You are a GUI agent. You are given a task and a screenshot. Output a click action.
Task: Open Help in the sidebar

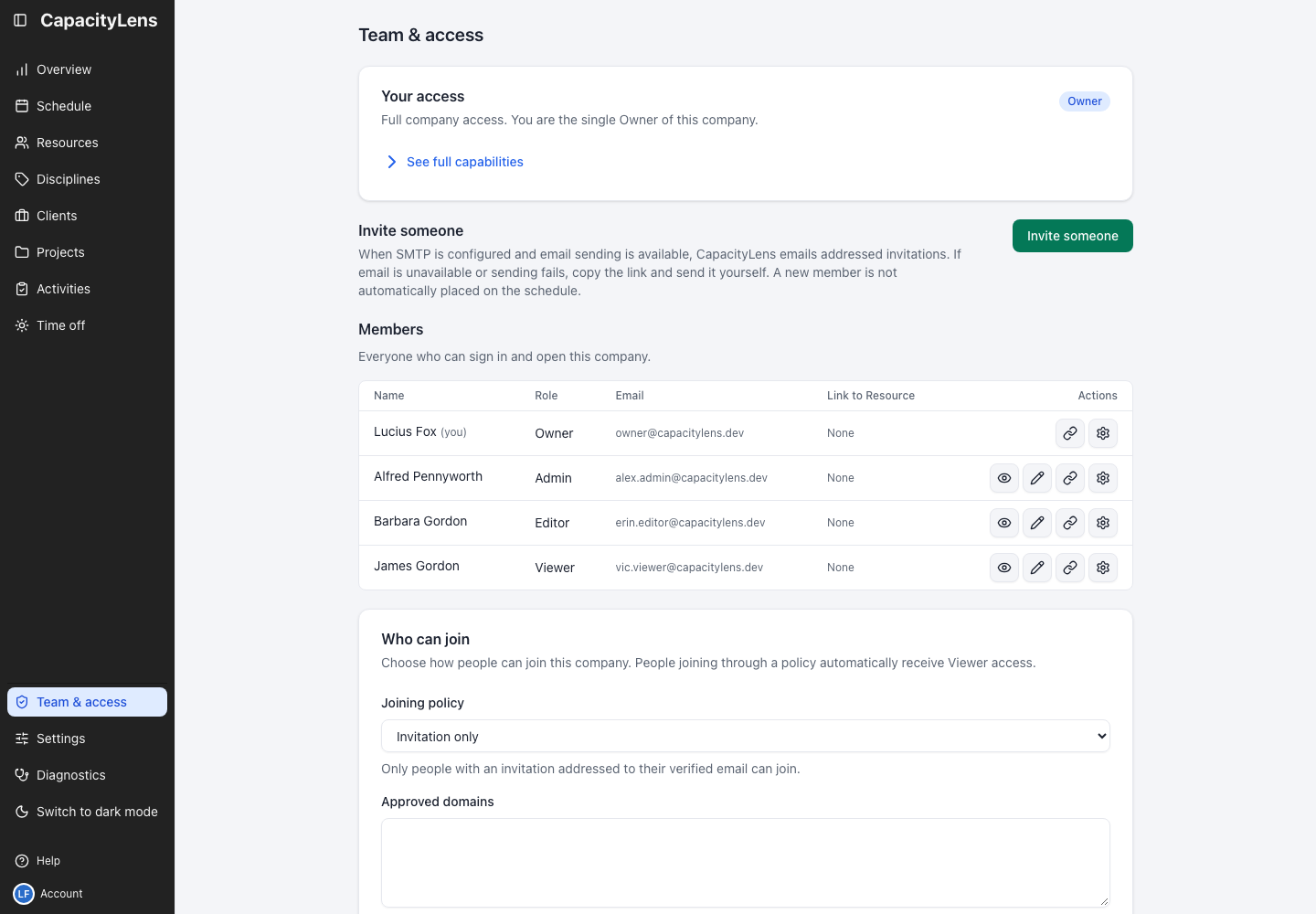tap(87, 861)
